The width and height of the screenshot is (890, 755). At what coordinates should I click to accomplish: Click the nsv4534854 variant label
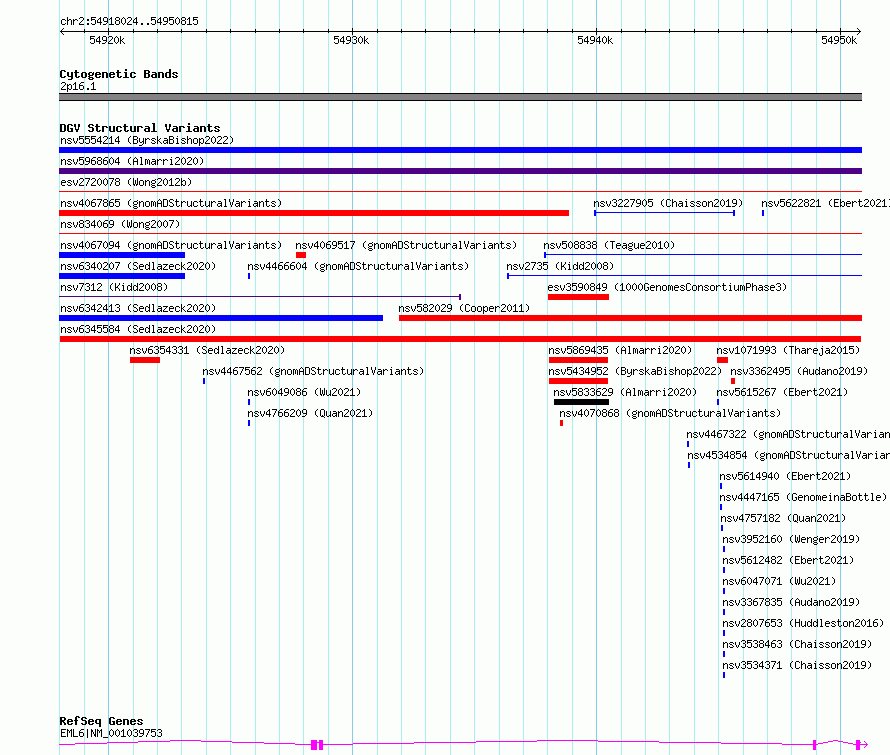pos(788,455)
